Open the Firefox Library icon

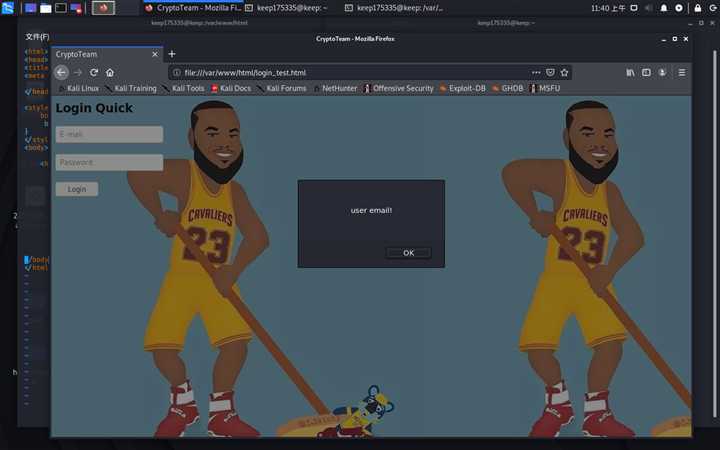tap(630, 72)
